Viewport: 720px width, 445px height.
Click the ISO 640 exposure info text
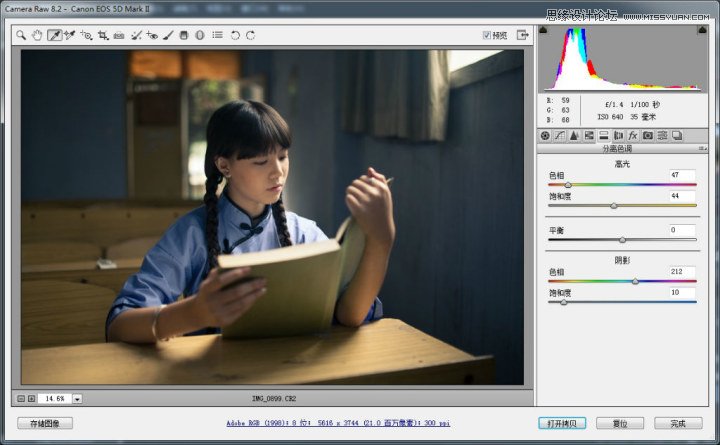click(x=610, y=117)
